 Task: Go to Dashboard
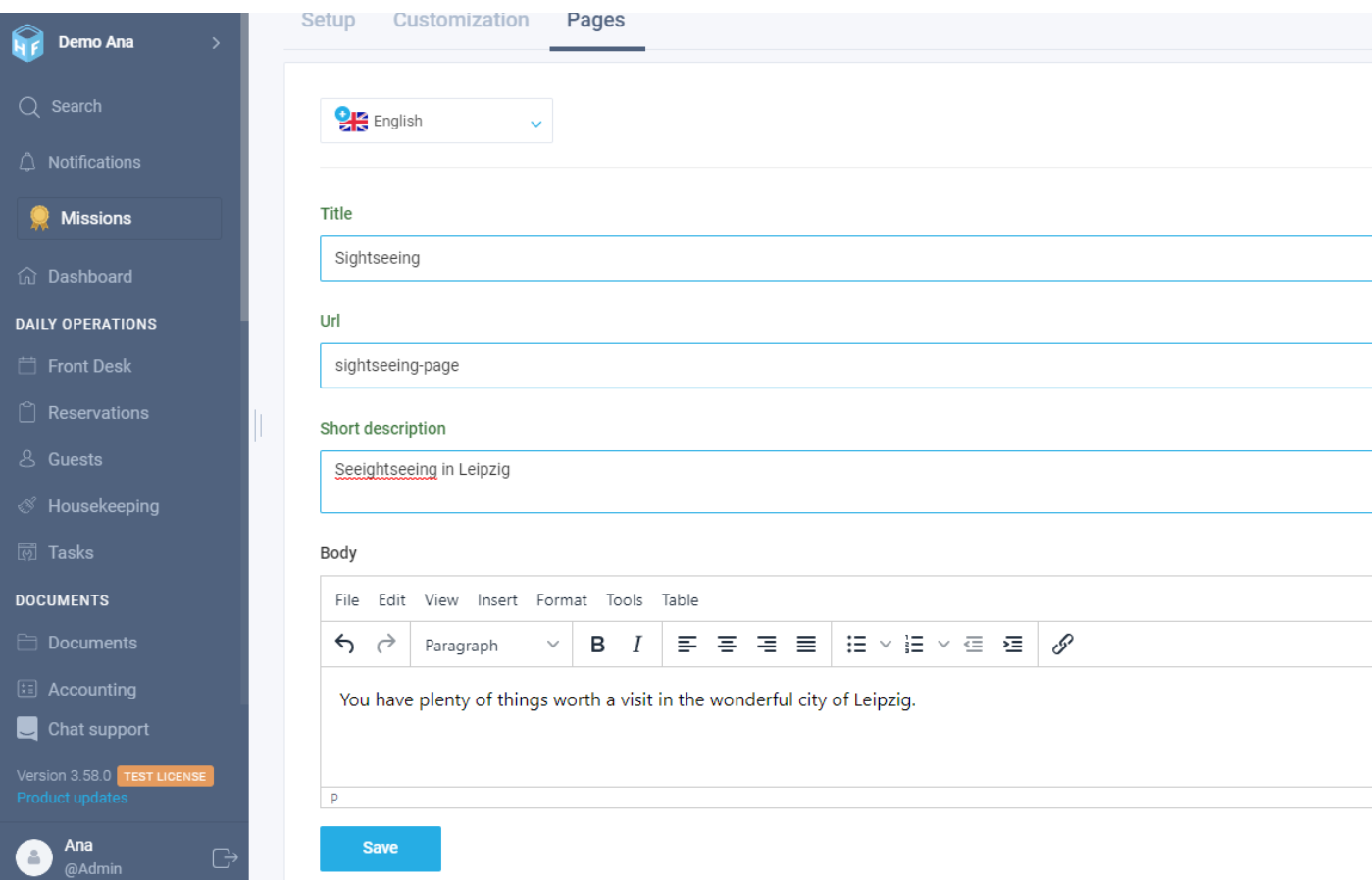click(75, 277)
